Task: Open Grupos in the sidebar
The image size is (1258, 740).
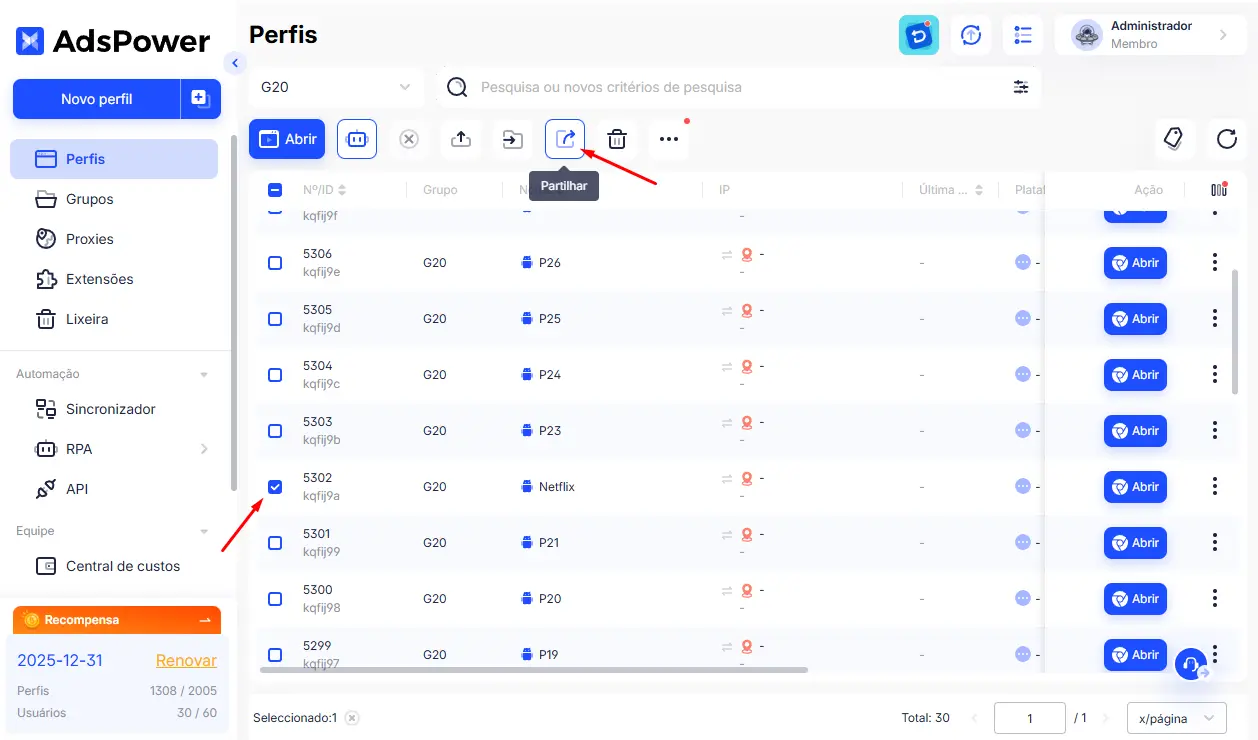Action: click(114, 199)
